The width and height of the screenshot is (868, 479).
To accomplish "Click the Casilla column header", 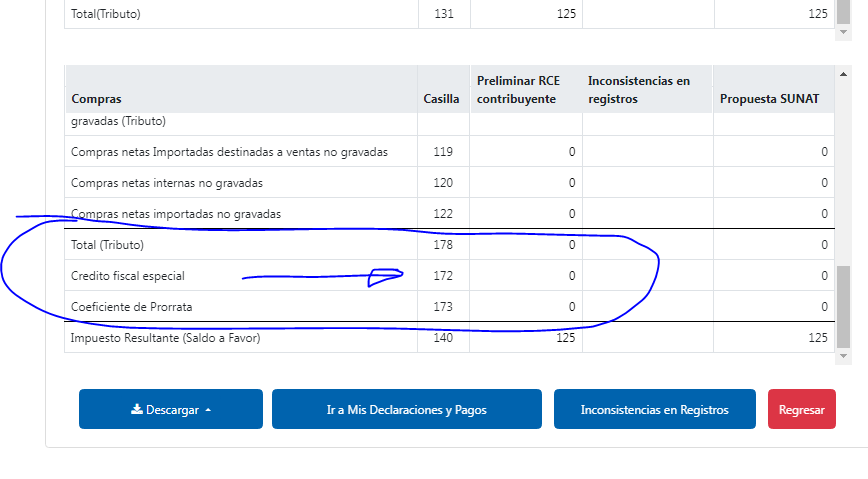I will (x=442, y=100).
